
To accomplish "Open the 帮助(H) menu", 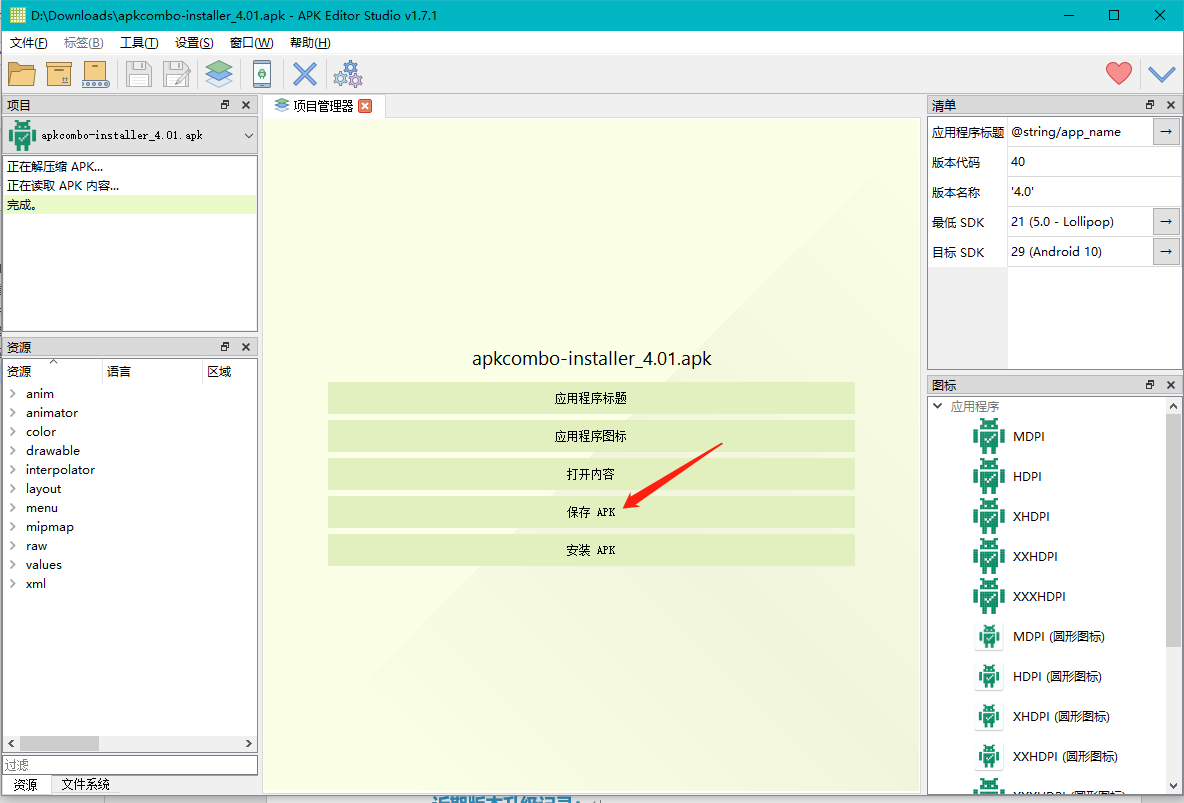I will [310, 43].
